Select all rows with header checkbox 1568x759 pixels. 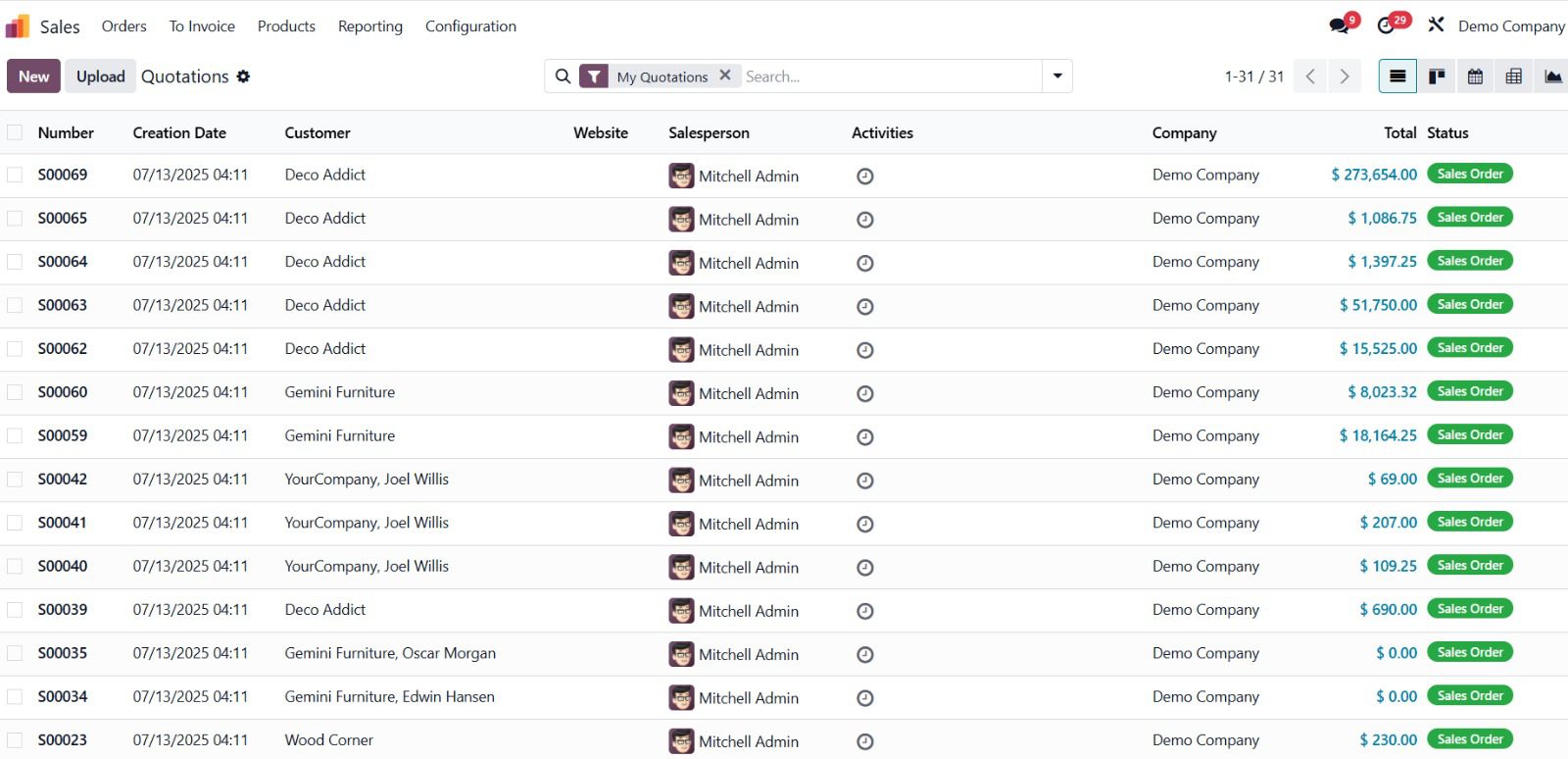(x=15, y=132)
